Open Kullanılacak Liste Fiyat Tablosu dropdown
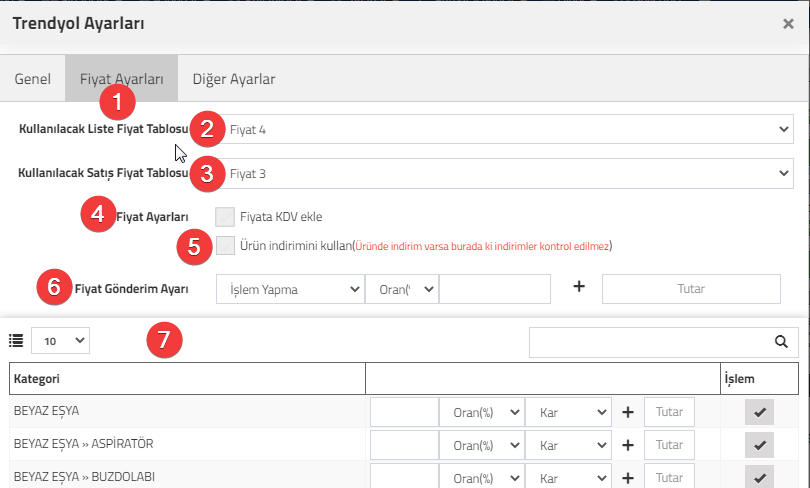The image size is (810, 488). tap(504, 129)
